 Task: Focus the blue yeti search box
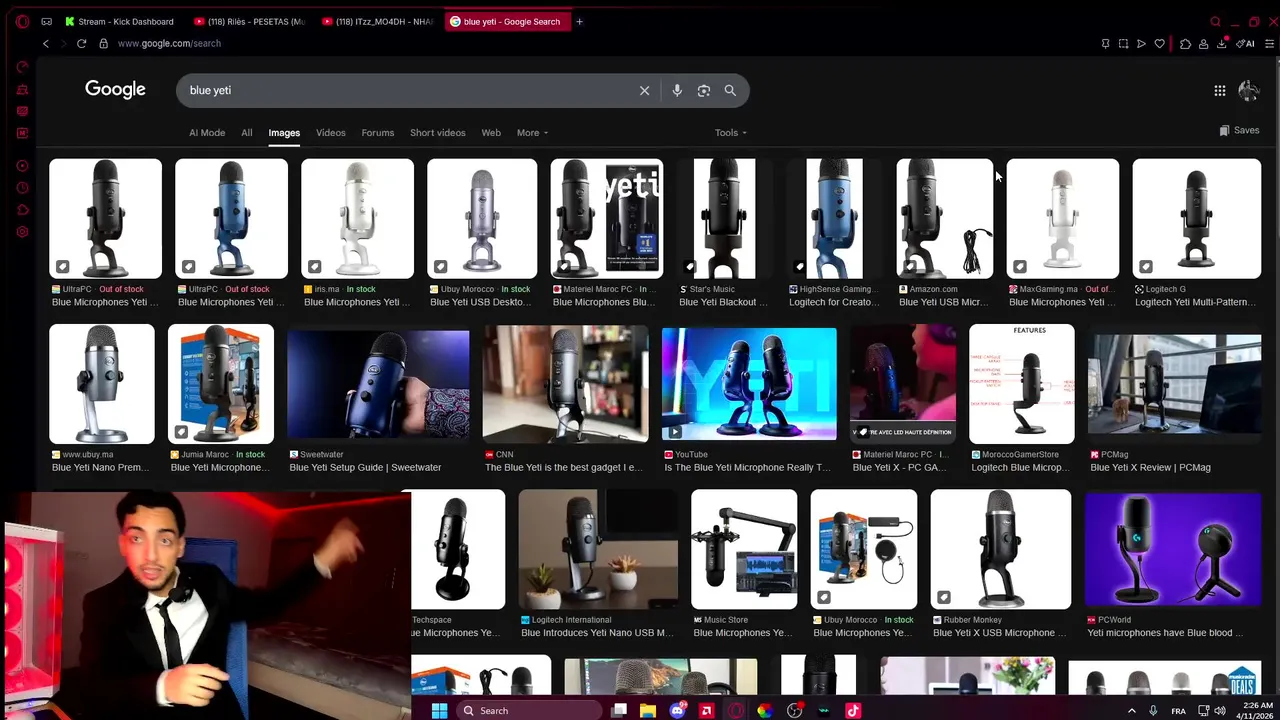(x=410, y=90)
